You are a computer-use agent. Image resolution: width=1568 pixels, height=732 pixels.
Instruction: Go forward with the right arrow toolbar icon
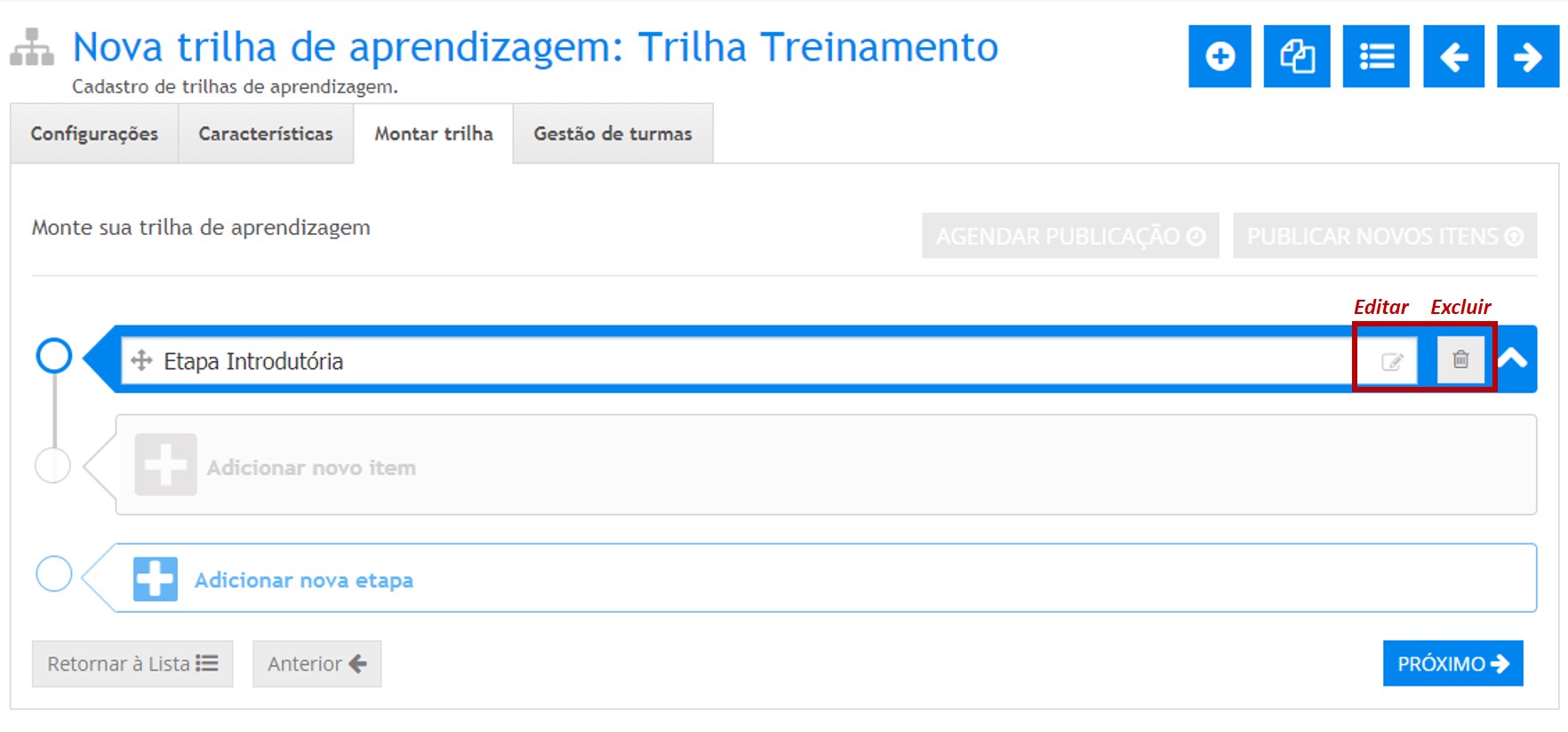click(x=1527, y=57)
